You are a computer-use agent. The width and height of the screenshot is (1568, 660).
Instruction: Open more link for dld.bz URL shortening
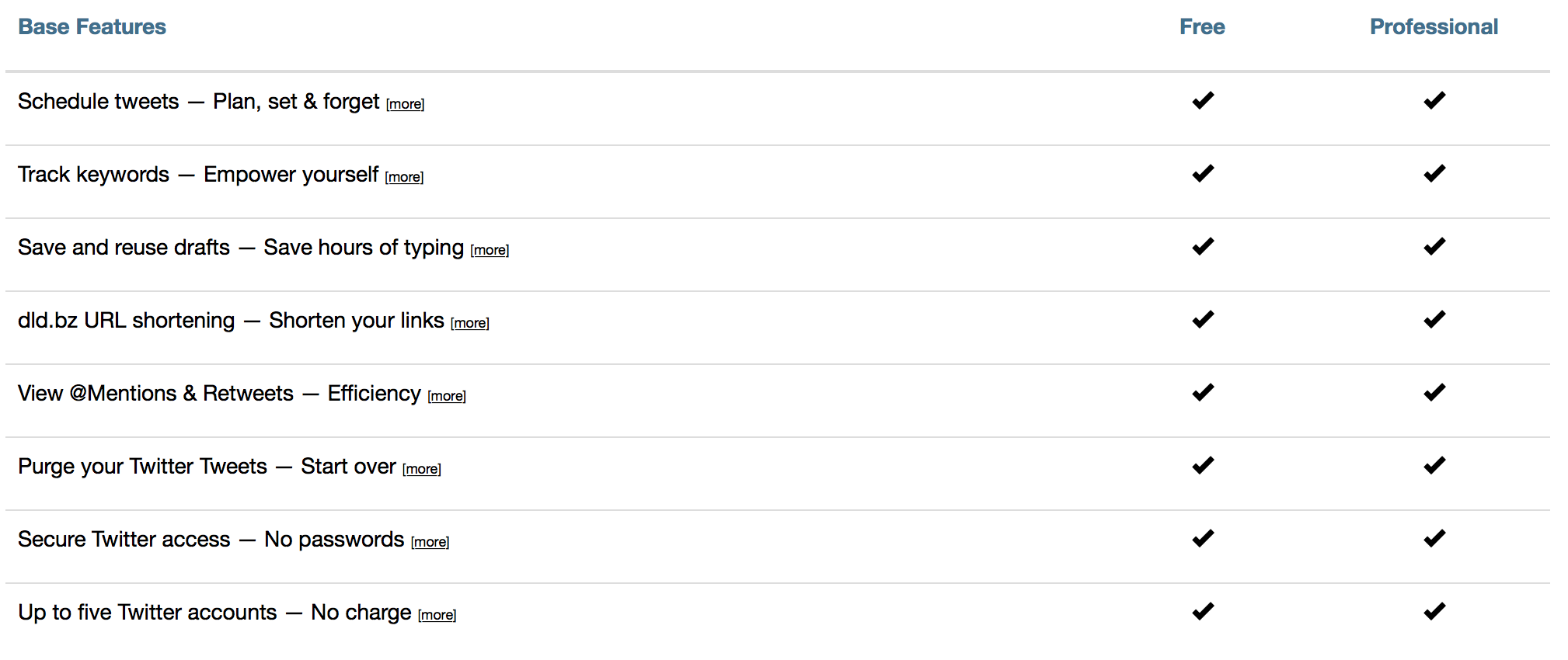click(x=470, y=323)
